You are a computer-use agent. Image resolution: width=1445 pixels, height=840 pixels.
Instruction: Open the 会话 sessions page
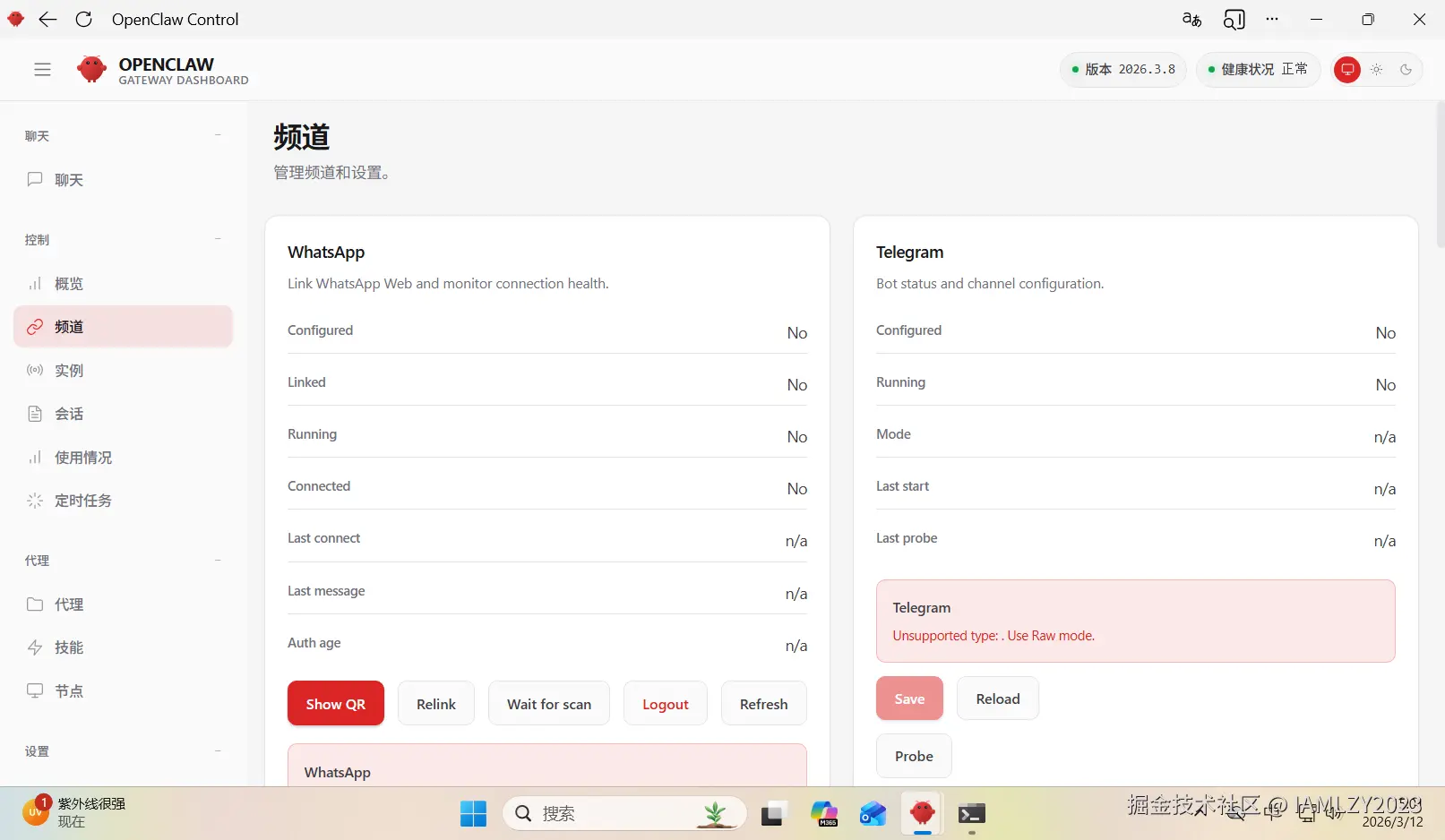(123, 414)
